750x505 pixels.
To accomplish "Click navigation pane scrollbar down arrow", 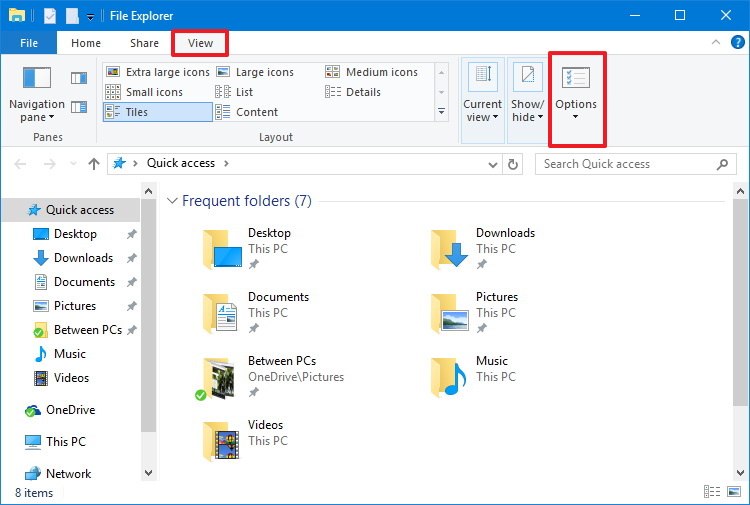I will coord(148,473).
